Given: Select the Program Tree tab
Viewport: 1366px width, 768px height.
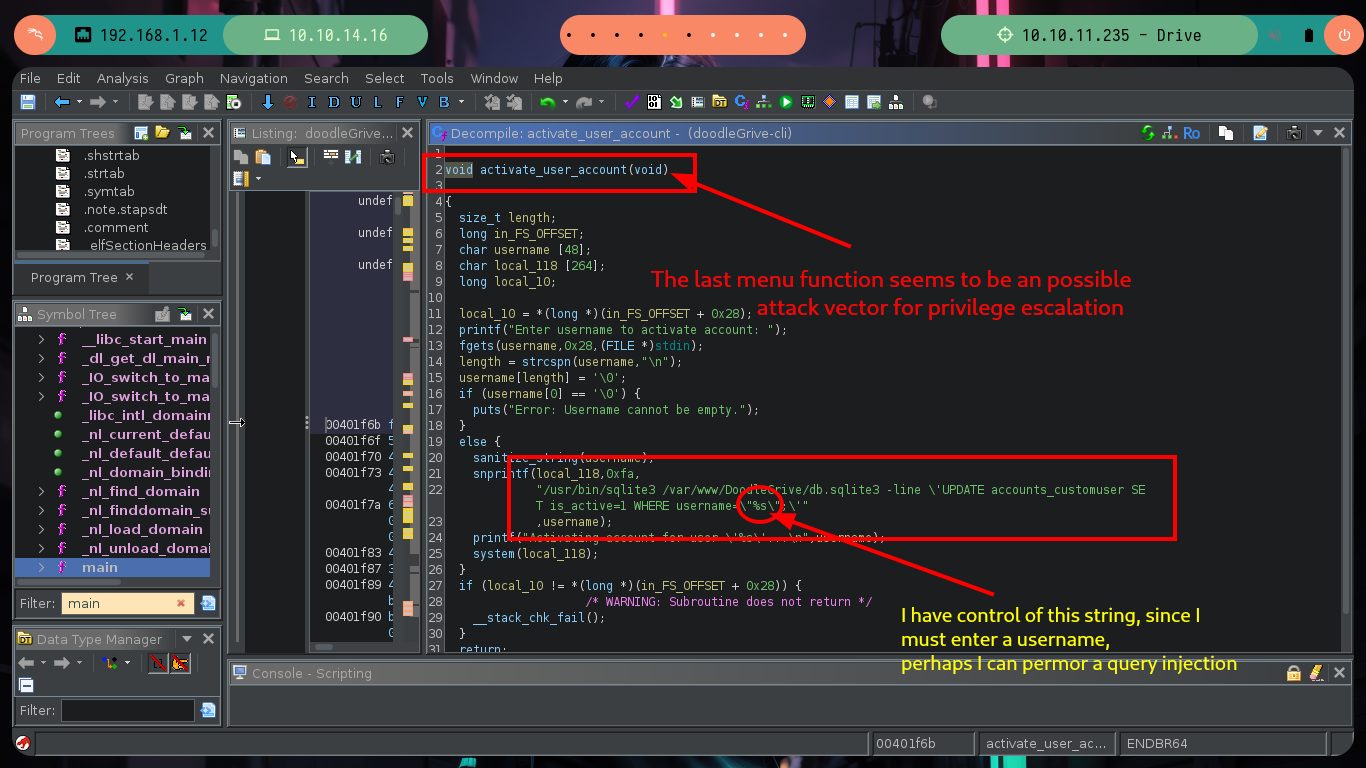Looking at the screenshot, I should point(74,277).
